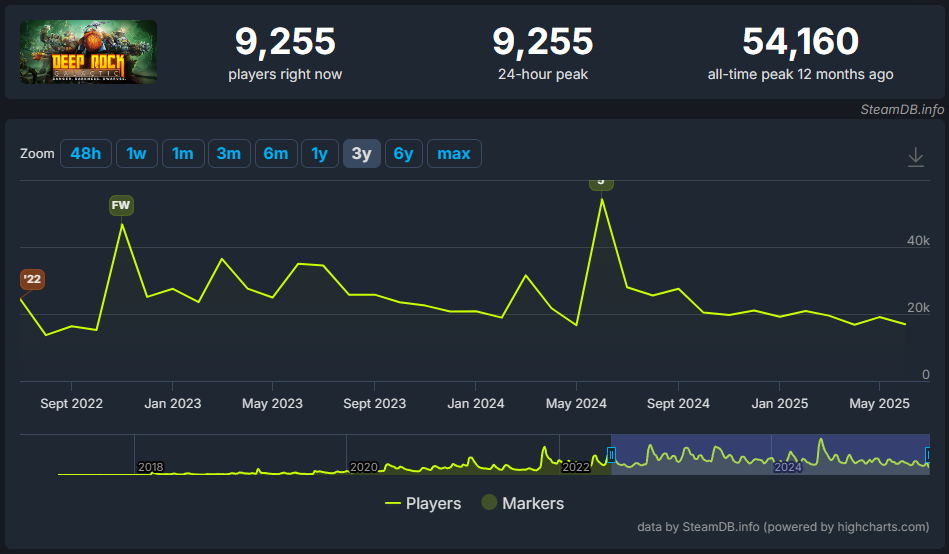Viewport: 949px width, 554px height.
Task: Select the 3y zoom range
Action: (361, 154)
